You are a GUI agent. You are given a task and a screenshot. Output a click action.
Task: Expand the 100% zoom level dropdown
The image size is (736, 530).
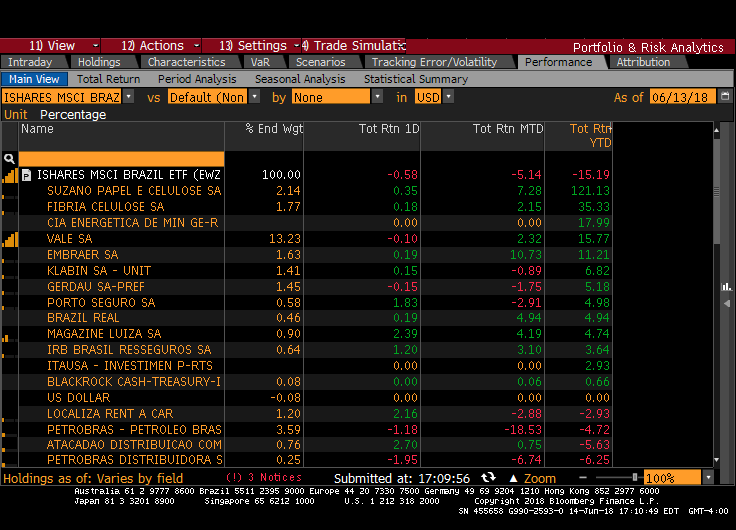click(708, 478)
